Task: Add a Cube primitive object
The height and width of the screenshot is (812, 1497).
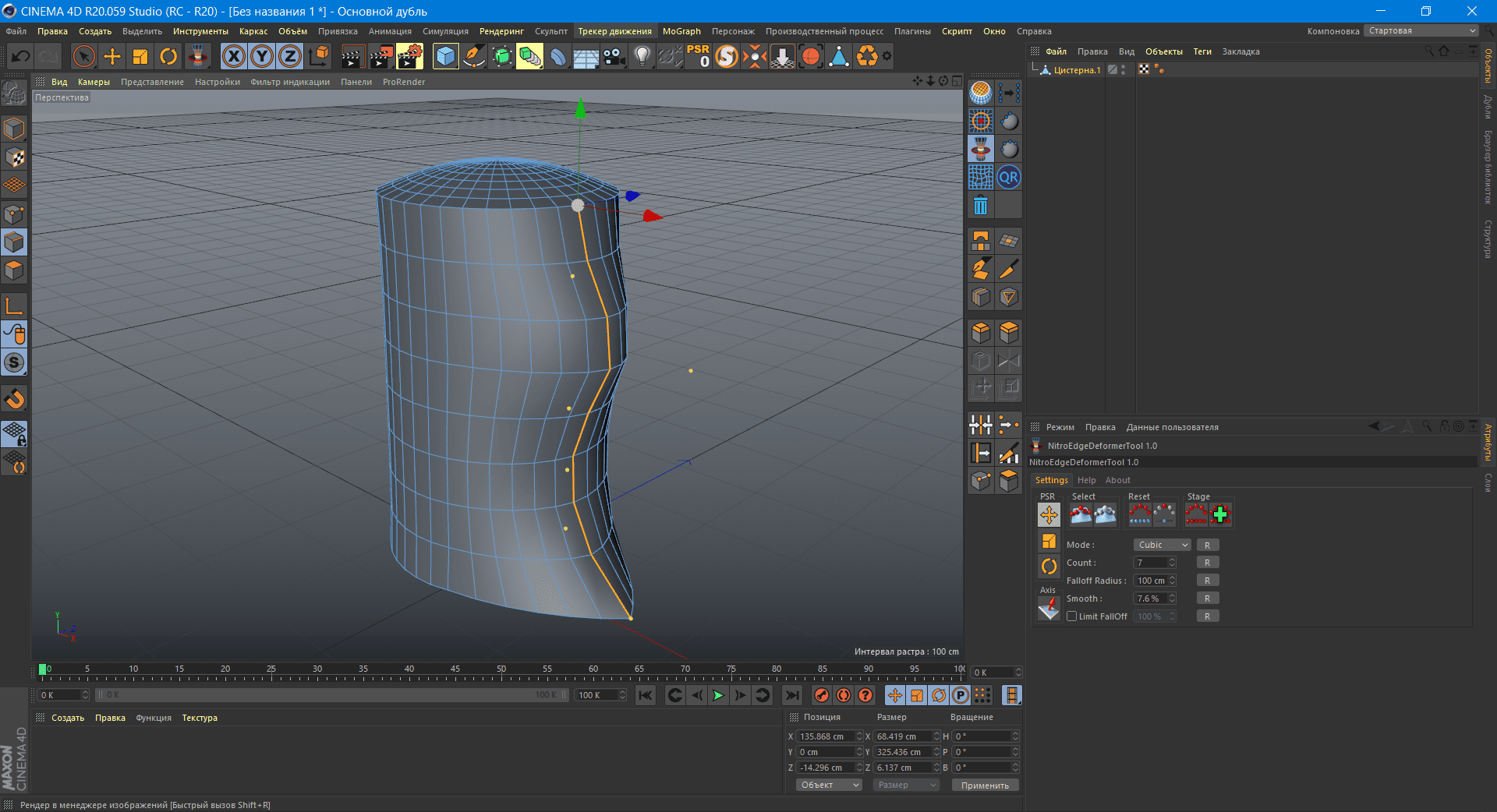Action: click(x=445, y=56)
